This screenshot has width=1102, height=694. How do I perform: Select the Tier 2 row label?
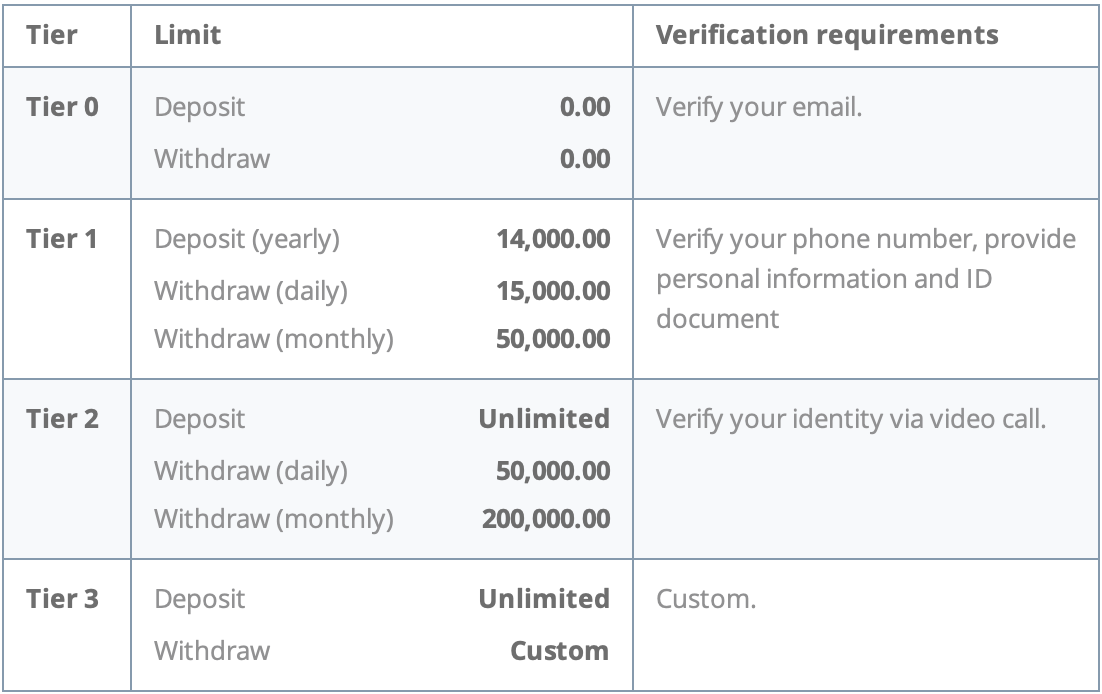click(62, 419)
